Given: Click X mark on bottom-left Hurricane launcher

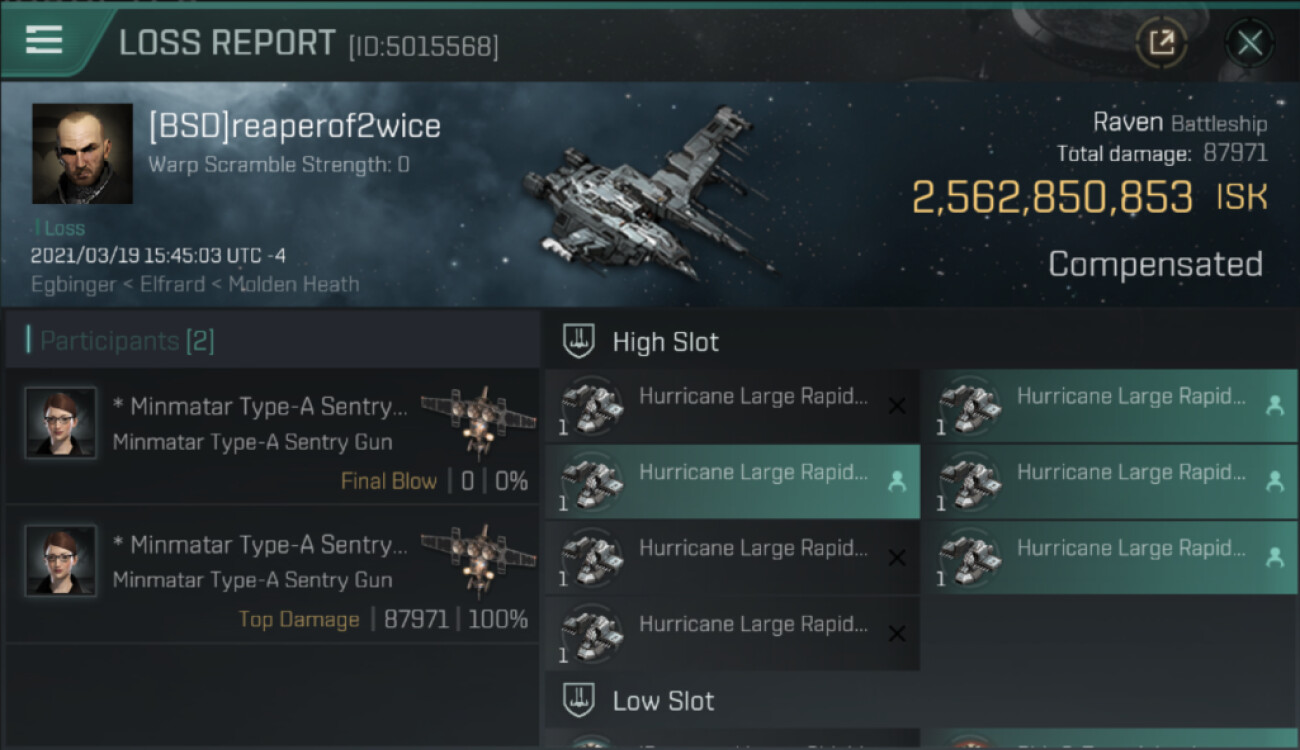Looking at the screenshot, I should [x=896, y=634].
